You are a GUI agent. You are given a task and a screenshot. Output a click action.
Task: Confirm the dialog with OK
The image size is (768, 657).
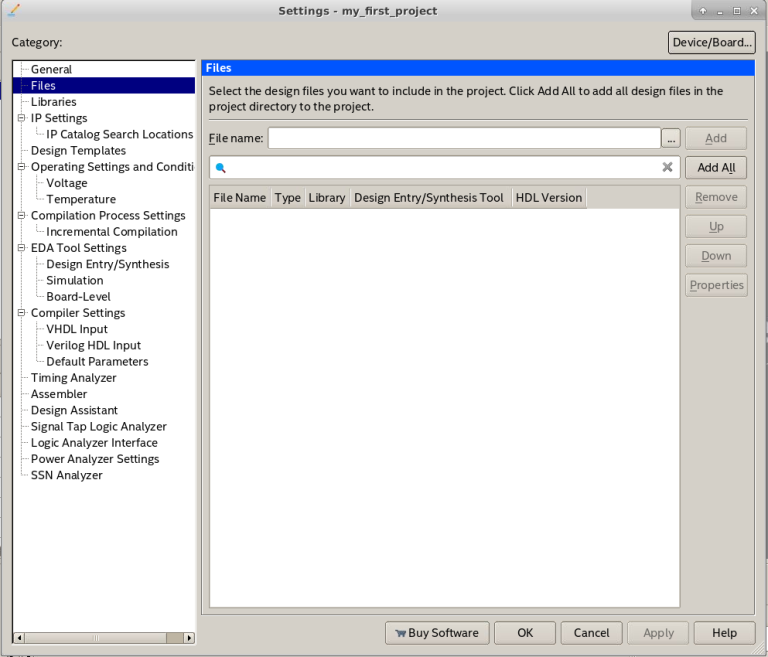pyautogui.click(x=525, y=632)
